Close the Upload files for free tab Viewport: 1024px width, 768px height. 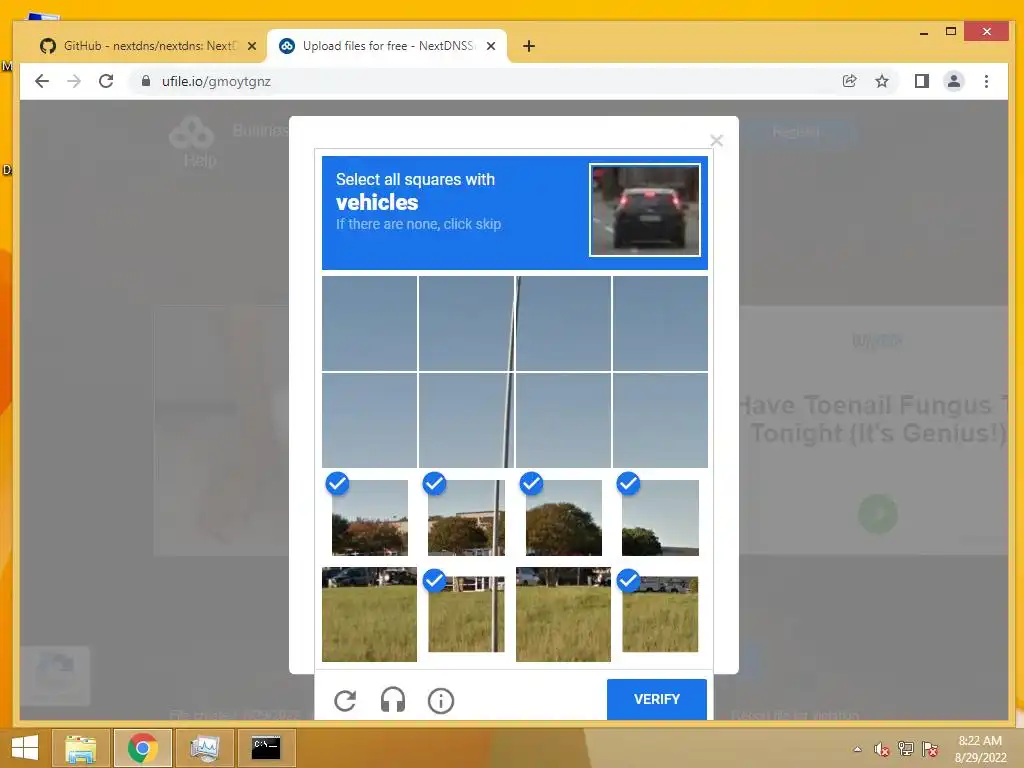click(491, 46)
